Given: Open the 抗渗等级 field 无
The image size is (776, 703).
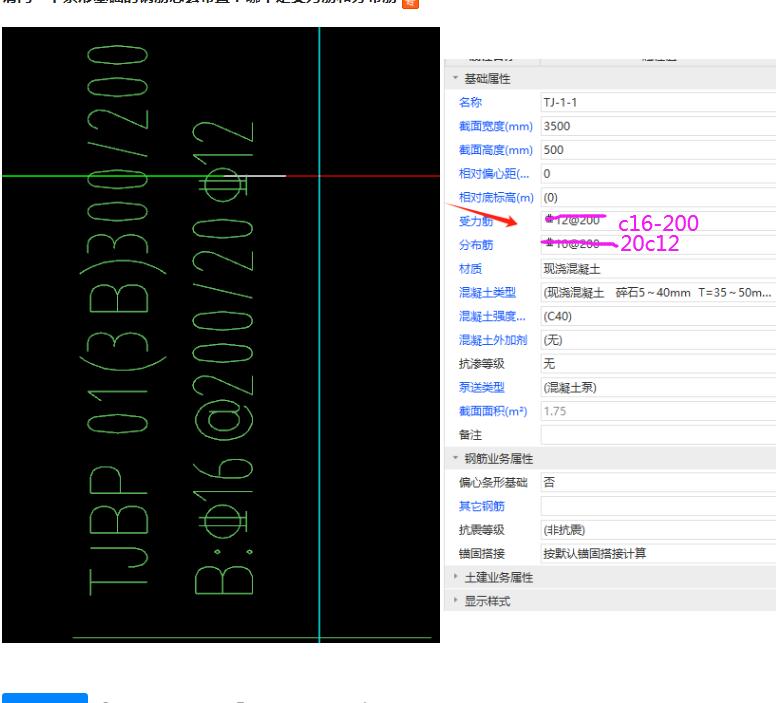Looking at the screenshot, I should [x=658, y=363].
